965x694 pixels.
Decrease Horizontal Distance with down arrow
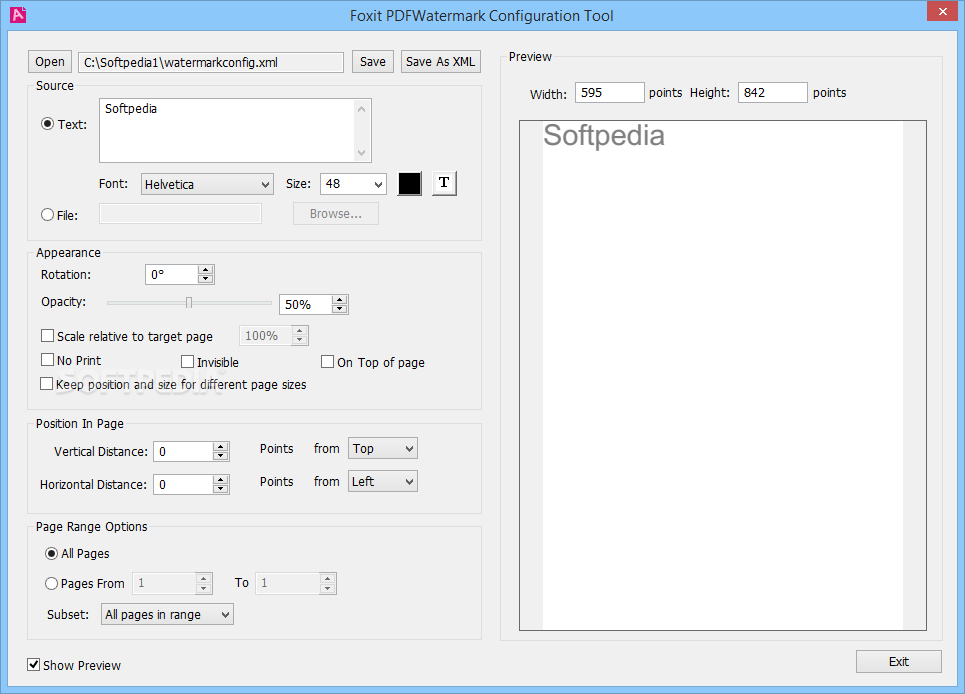coord(220,489)
